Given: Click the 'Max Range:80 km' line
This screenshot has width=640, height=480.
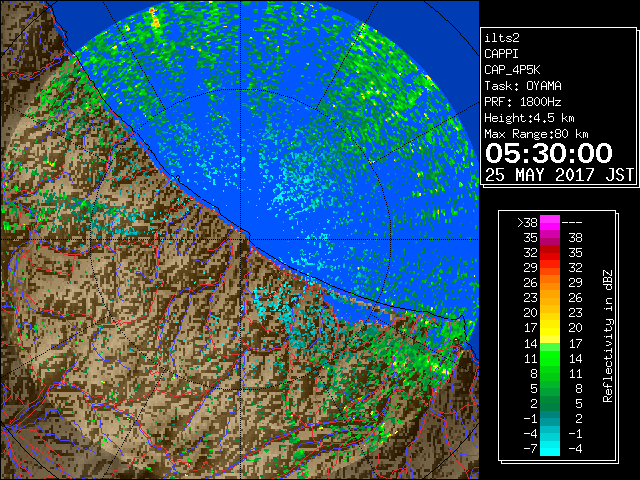Looking at the screenshot, I should pyautogui.click(x=536, y=134).
